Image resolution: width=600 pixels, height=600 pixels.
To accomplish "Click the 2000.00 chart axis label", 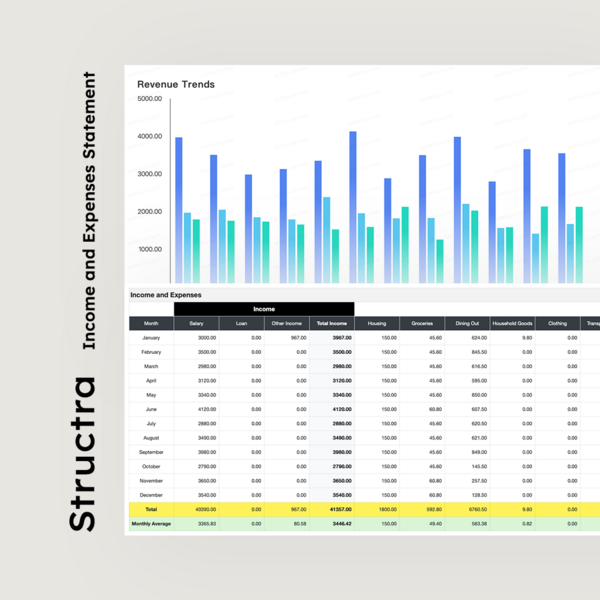I will click(x=150, y=212).
